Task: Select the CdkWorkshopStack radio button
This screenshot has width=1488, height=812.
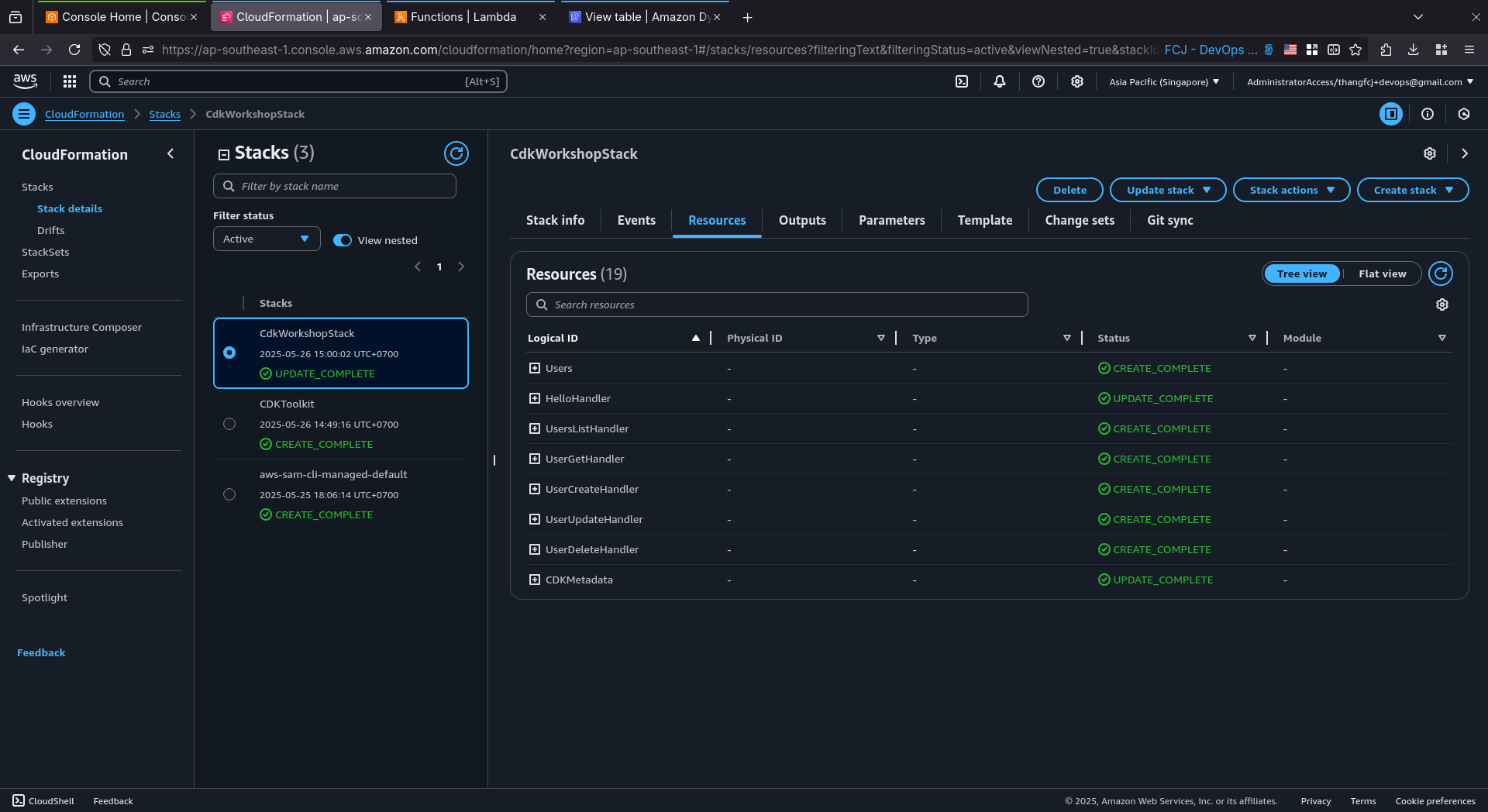Action: [x=229, y=353]
